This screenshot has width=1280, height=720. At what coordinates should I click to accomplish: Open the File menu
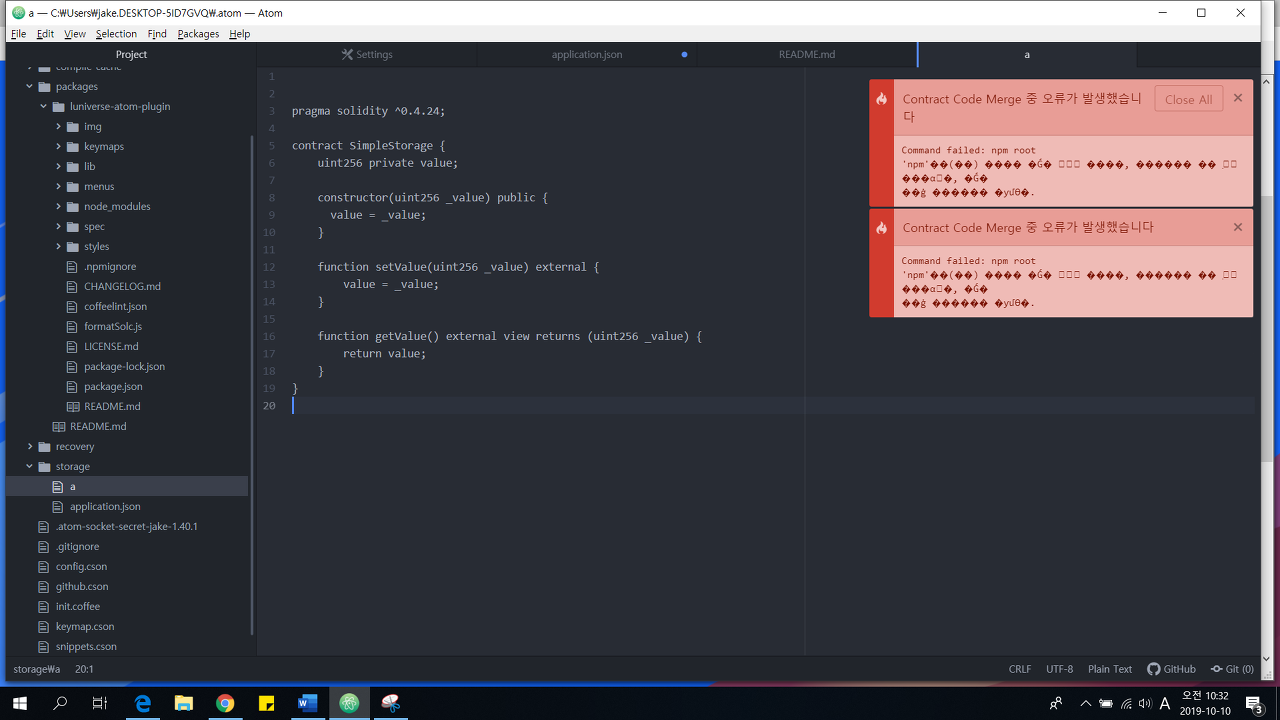pos(18,34)
